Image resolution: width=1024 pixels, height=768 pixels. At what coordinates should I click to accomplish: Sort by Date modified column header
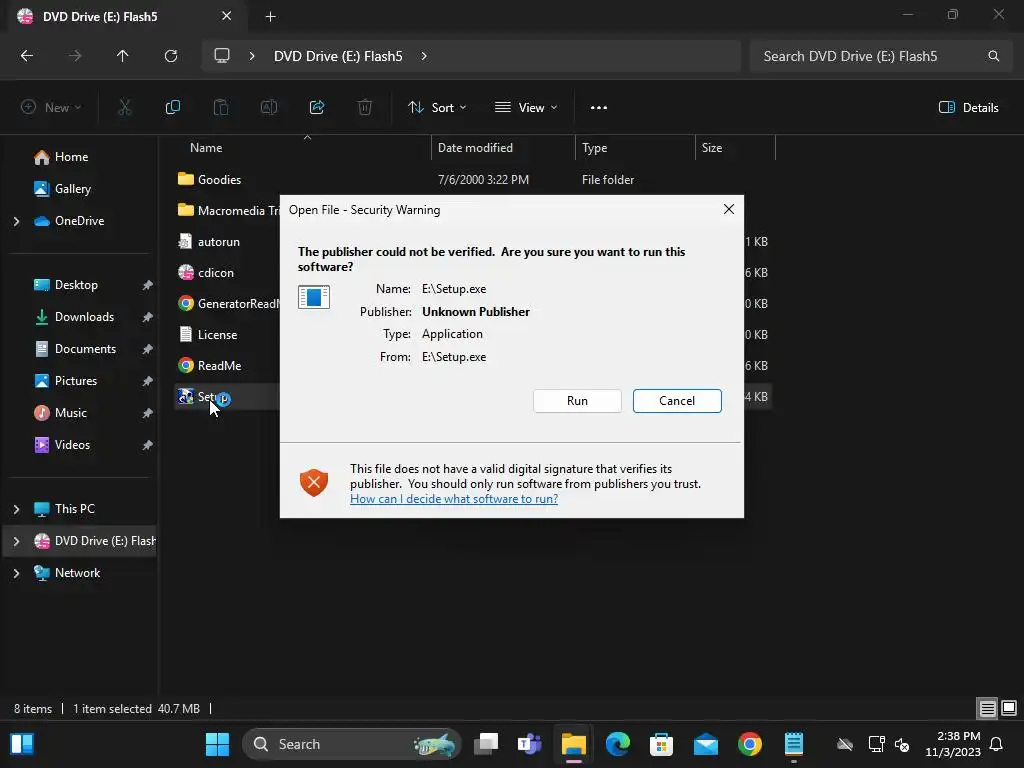click(475, 148)
